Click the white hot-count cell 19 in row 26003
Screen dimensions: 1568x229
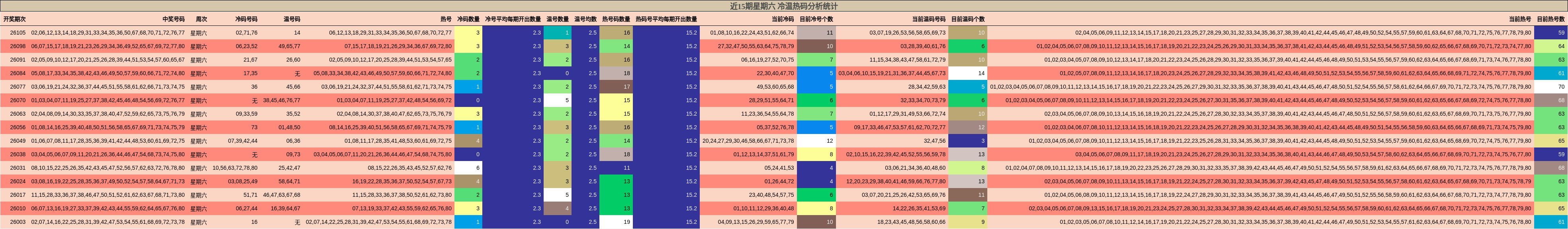(616, 222)
